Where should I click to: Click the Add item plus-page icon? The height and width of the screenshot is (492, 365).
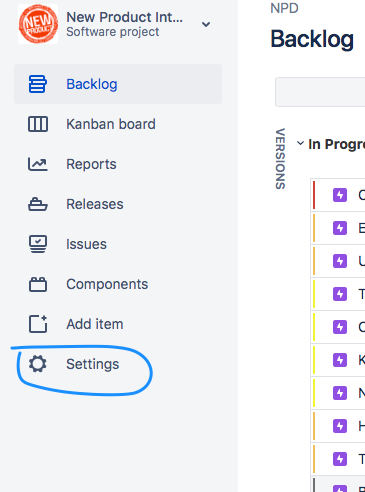click(x=38, y=324)
